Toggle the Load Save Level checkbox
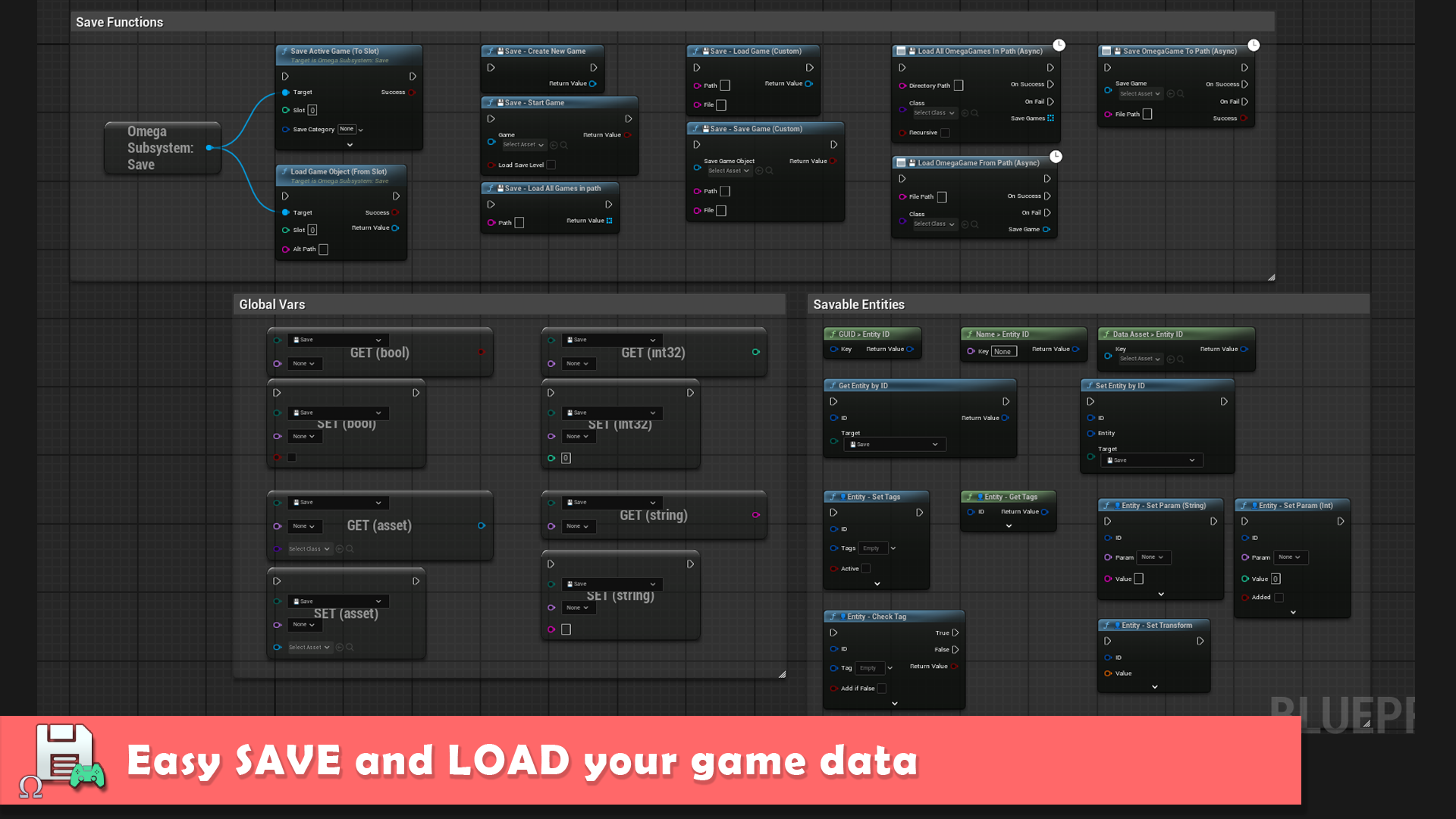 pos(551,165)
